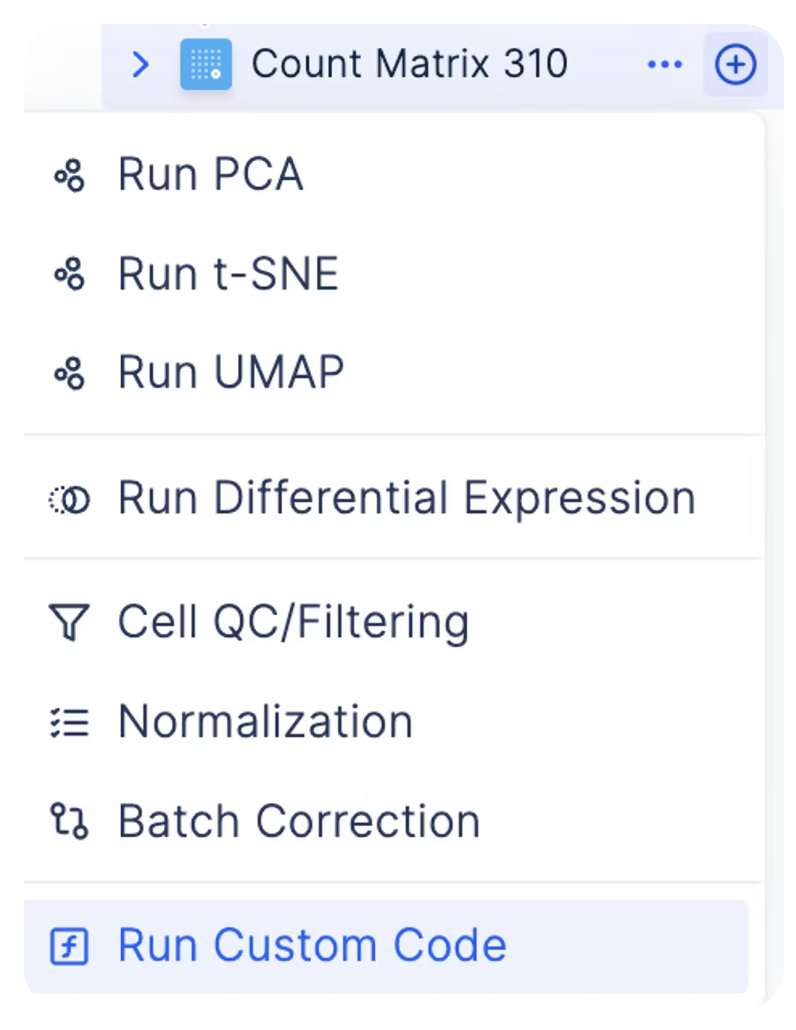796x1030 pixels.
Task: Click the blue Count Matrix grid icon
Action: [x=206, y=64]
